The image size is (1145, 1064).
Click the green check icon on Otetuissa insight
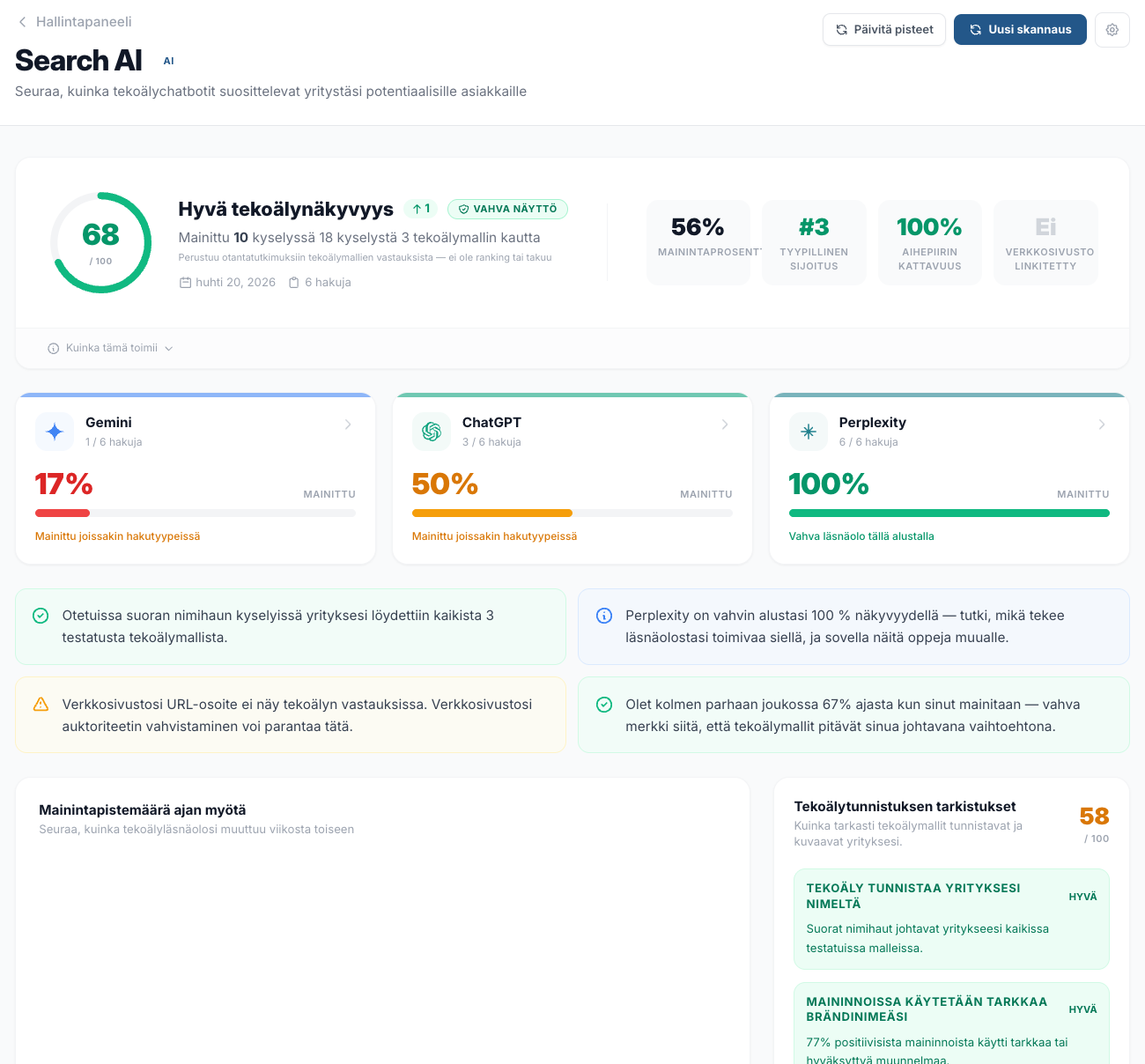[x=41, y=616]
